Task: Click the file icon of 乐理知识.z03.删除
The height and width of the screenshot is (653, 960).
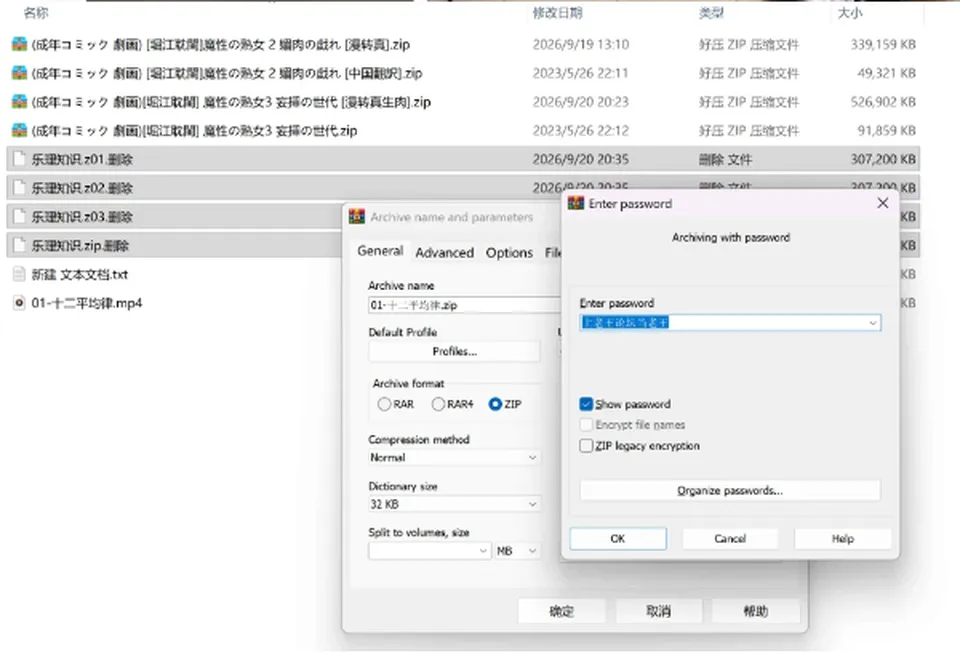Action: [x=20, y=217]
